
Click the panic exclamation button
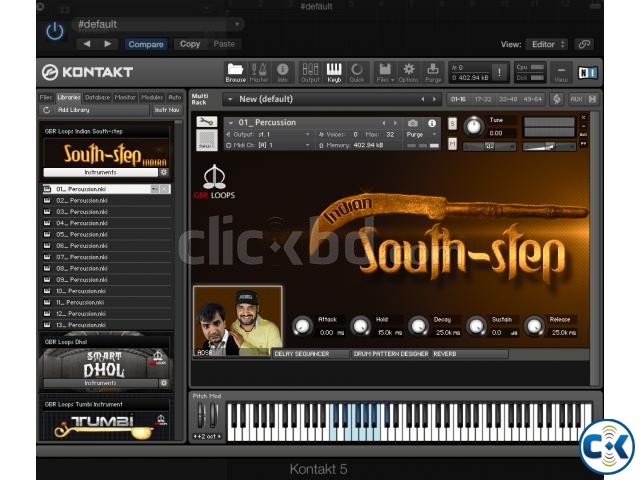(499, 73)
